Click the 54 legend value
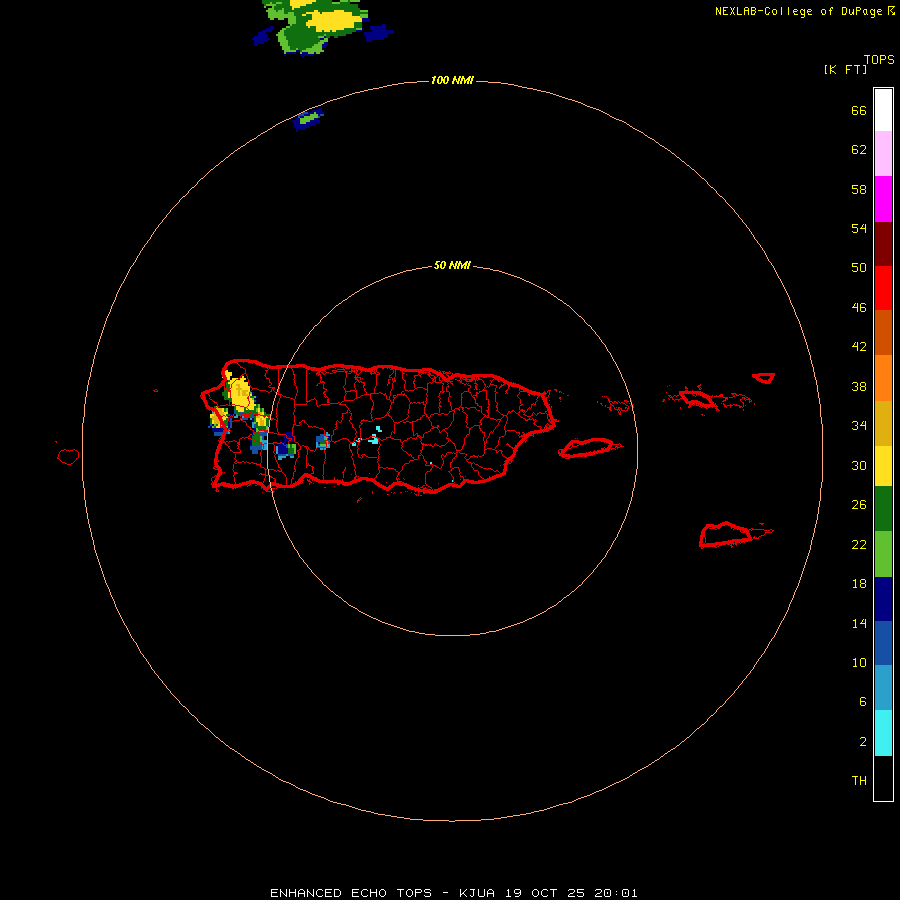Viewport: 900px width, 900px height. [x=859, y=228]
